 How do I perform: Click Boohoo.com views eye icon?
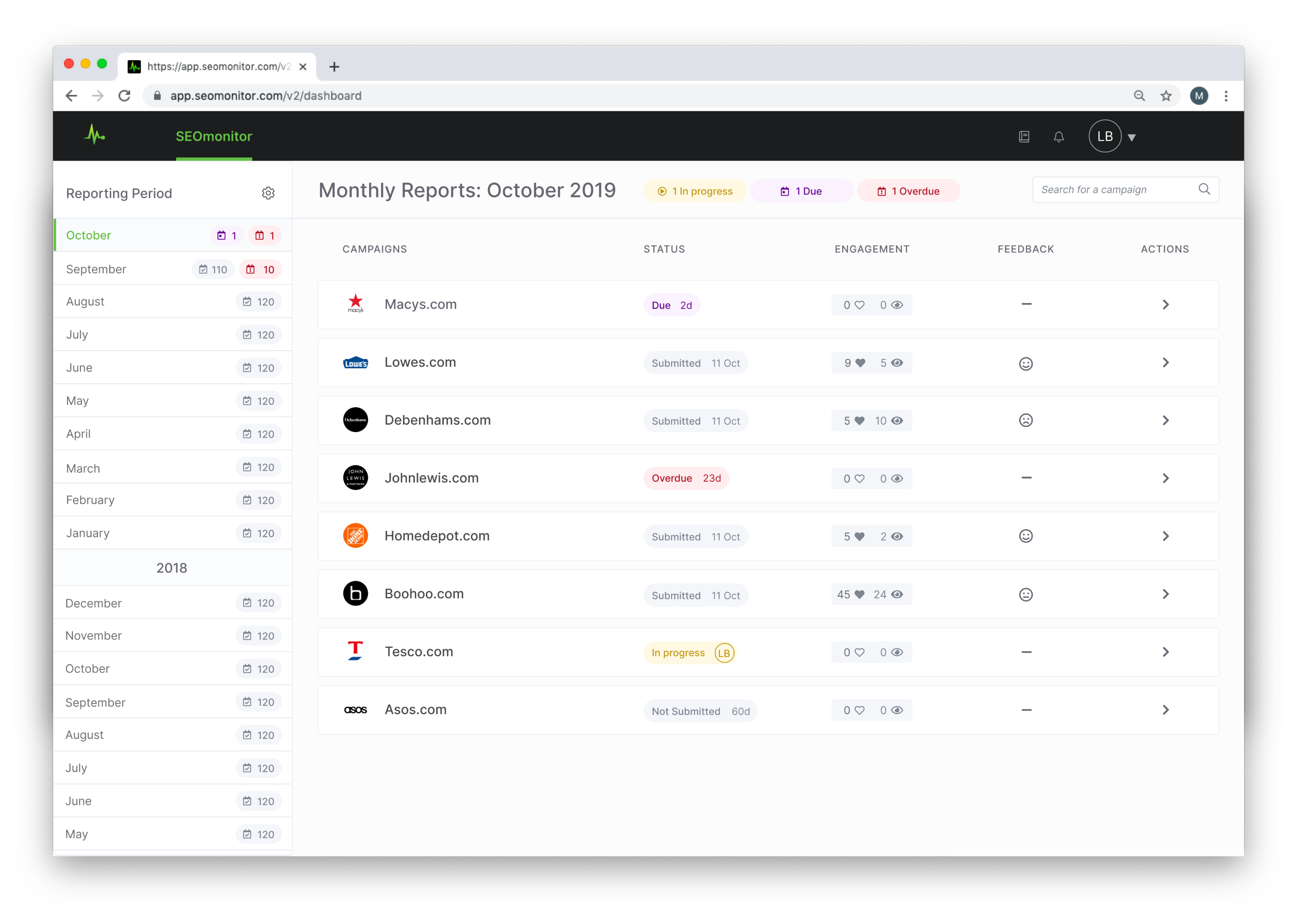pyautogui.click(x=897, y=595)
